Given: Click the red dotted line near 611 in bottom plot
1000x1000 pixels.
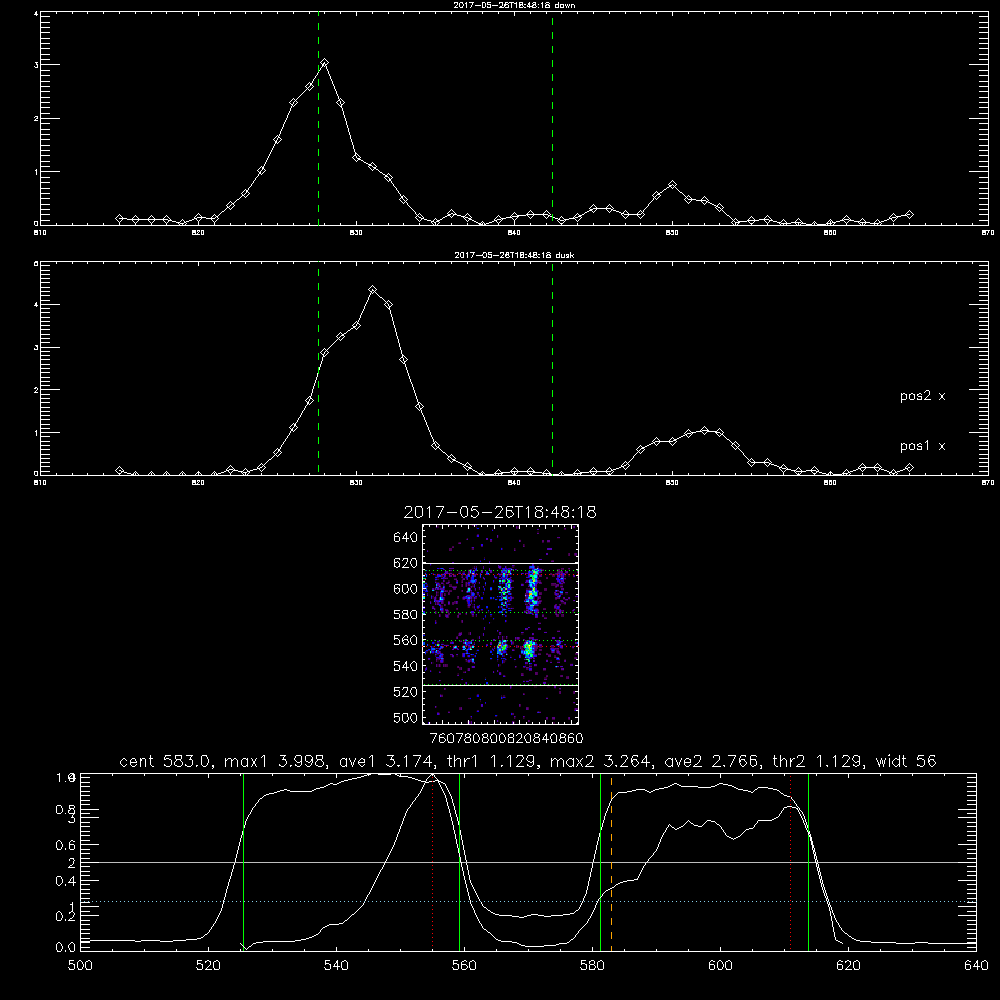Looking at the screenshot, I should [x=791, y=862].
